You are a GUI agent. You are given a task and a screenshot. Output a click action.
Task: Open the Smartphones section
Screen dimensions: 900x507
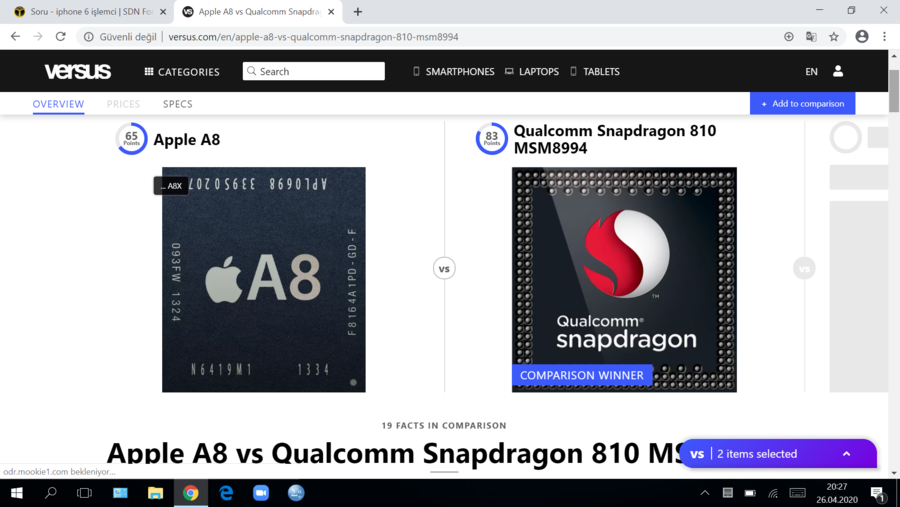(453, 72)
